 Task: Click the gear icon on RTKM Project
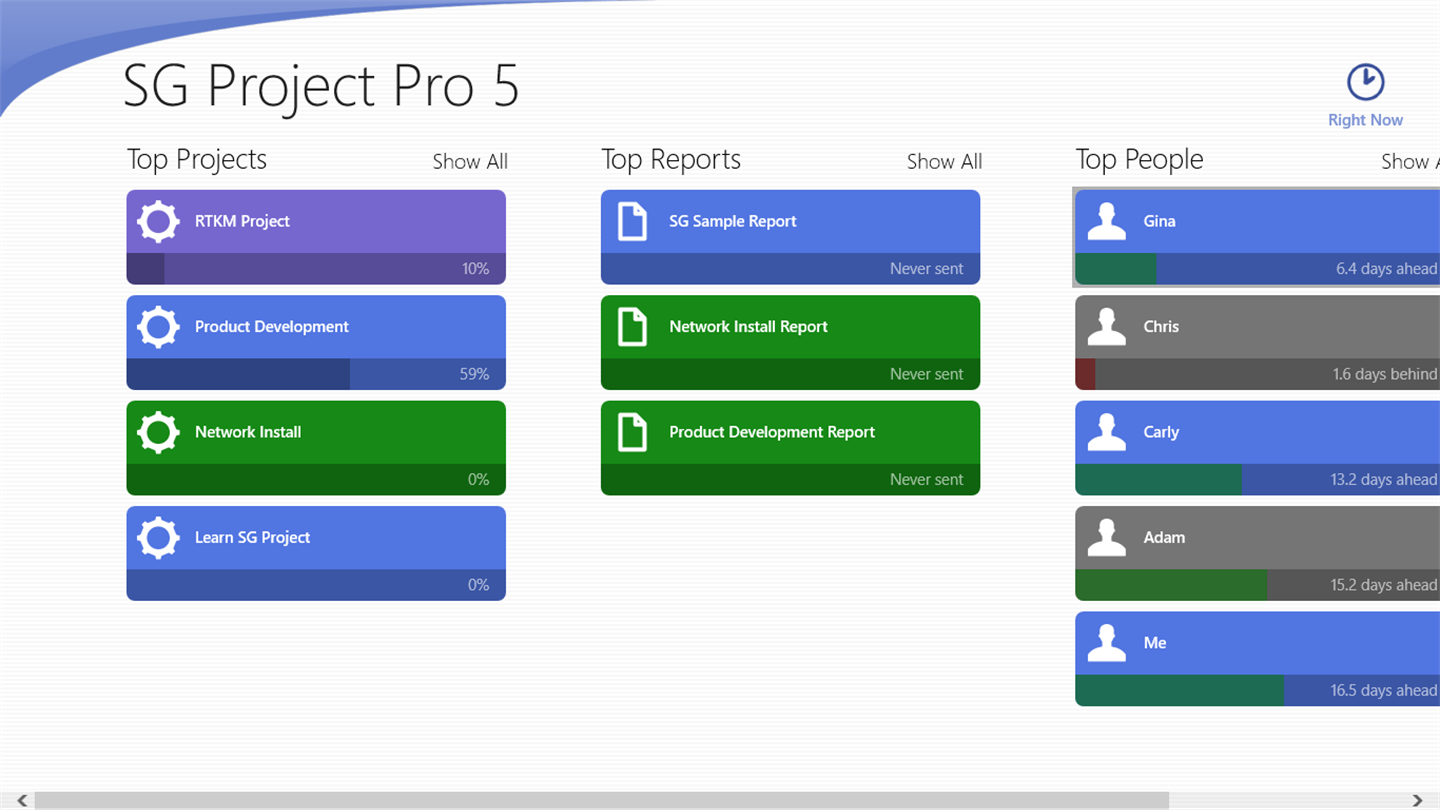coord(158,222)
